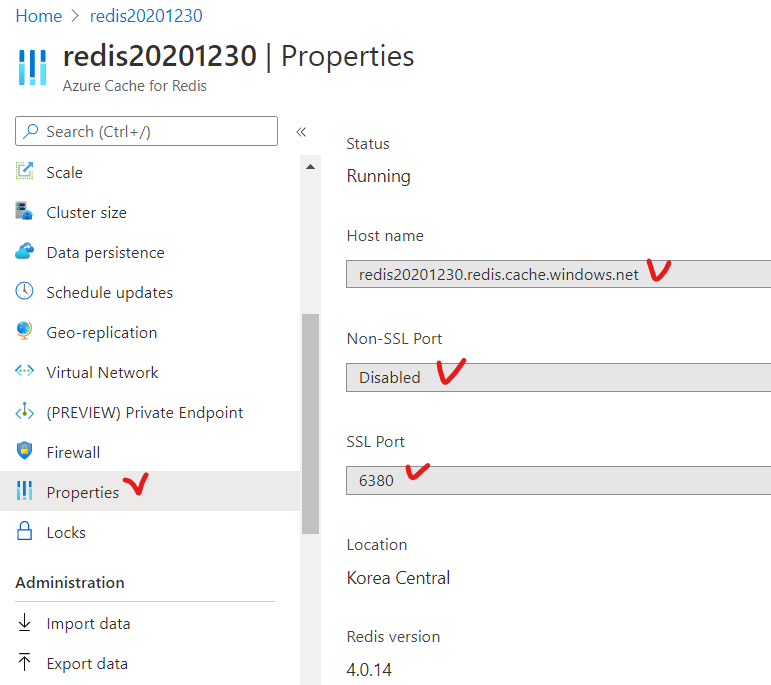Collapse the sidebar with double chevron

click(300, 132)
